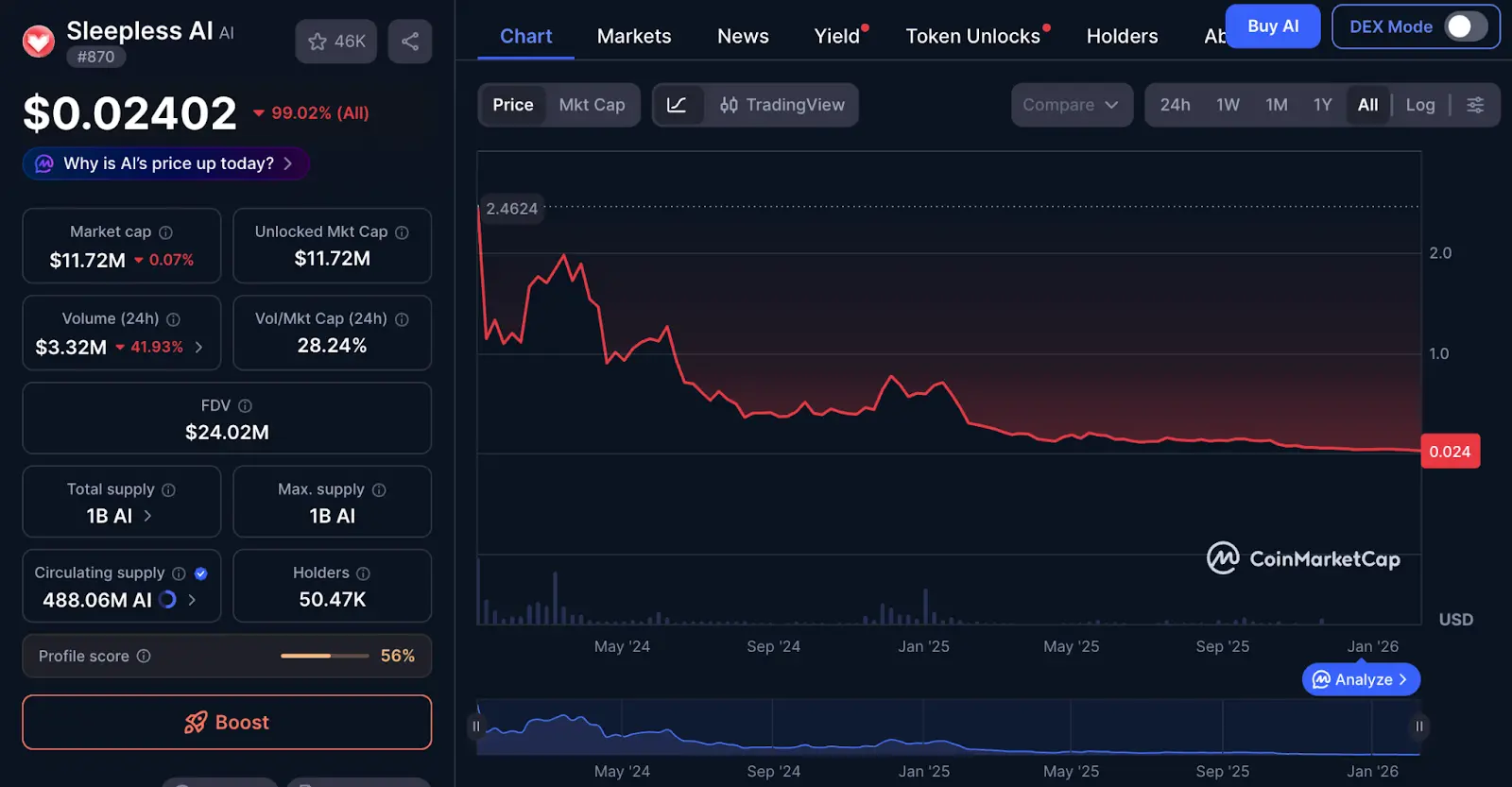
Task: Click the Profile score info icon
Action: (x=144, y=656)
